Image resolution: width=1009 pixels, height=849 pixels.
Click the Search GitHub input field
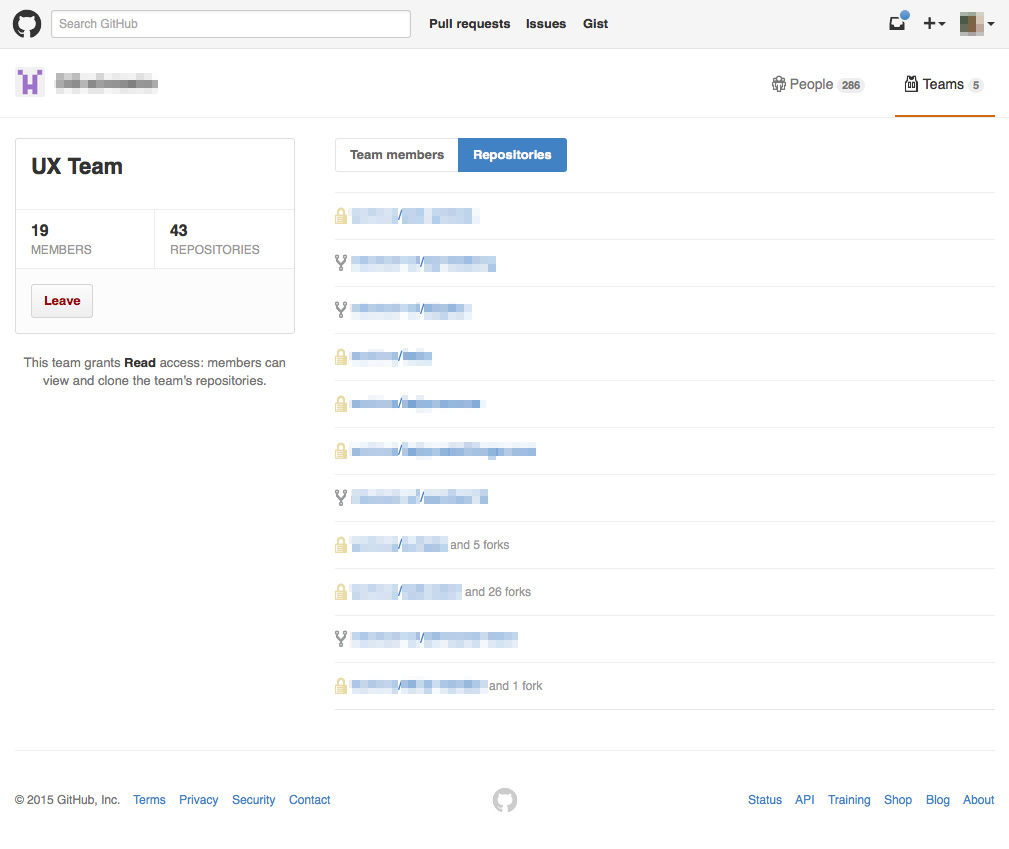230,23
